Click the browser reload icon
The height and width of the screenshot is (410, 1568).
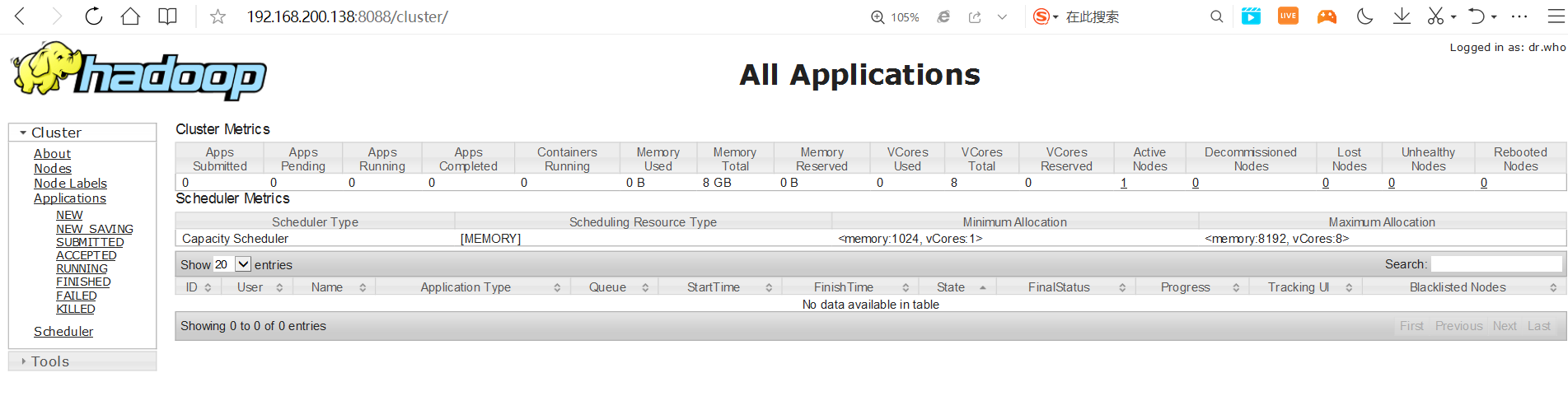click(94, 16)
